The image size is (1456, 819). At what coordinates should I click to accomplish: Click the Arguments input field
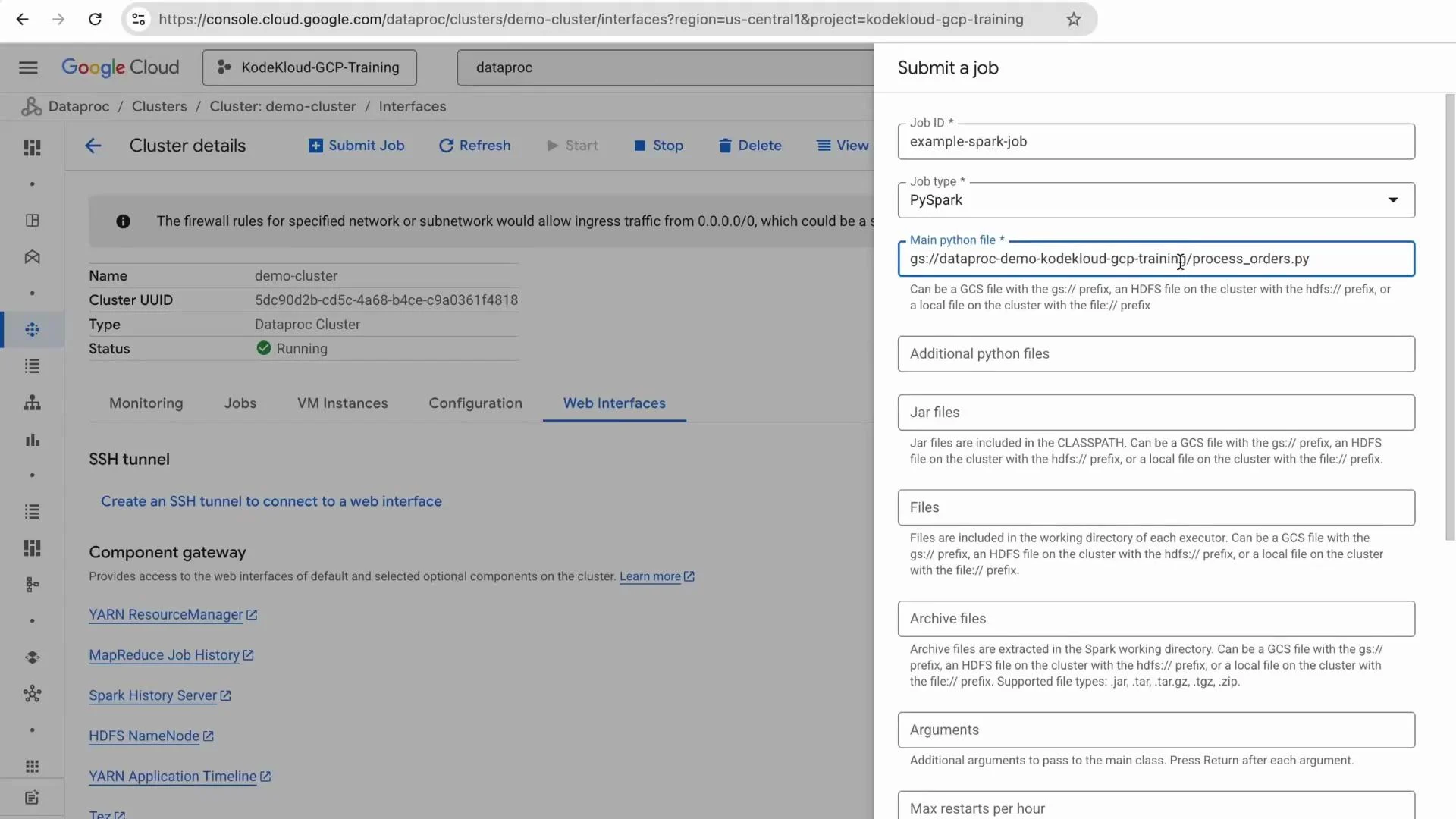point(1156,730)
